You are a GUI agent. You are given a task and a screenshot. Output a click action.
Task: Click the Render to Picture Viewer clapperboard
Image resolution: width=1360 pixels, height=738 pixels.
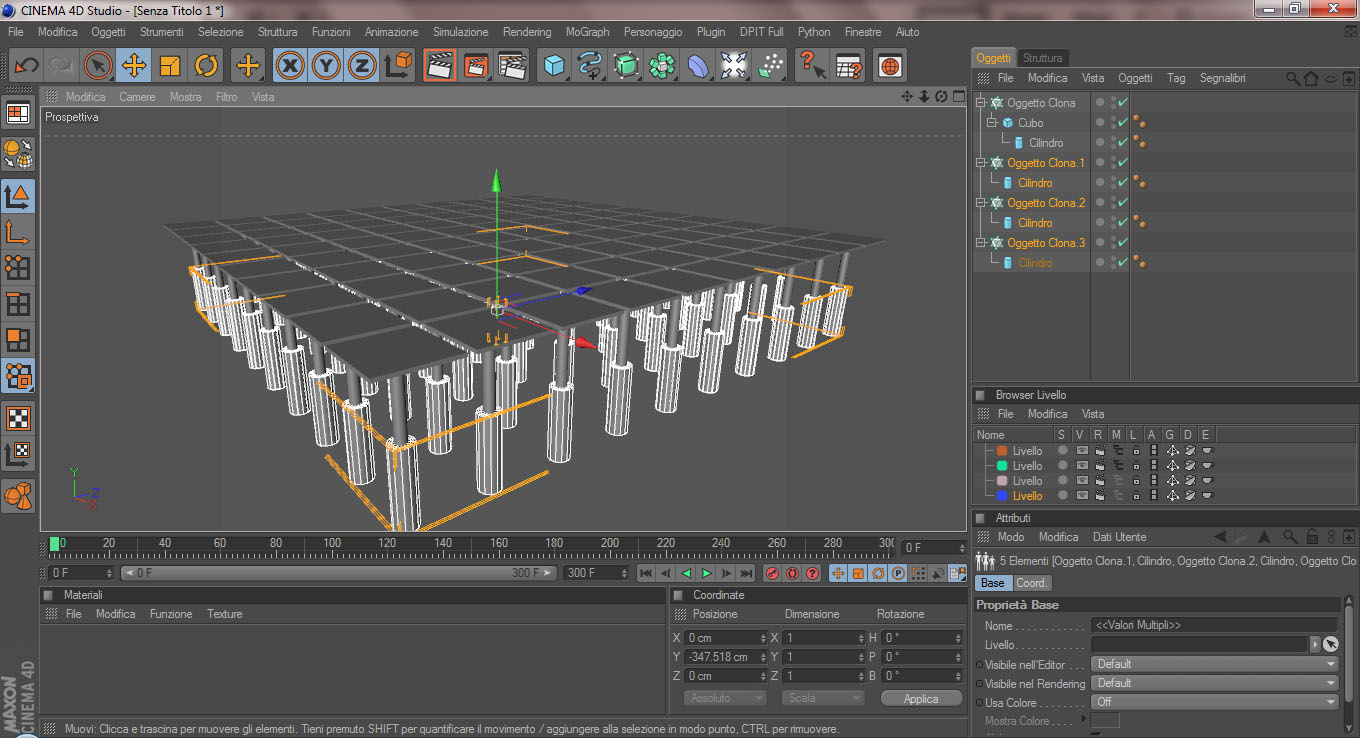point(475,66)
